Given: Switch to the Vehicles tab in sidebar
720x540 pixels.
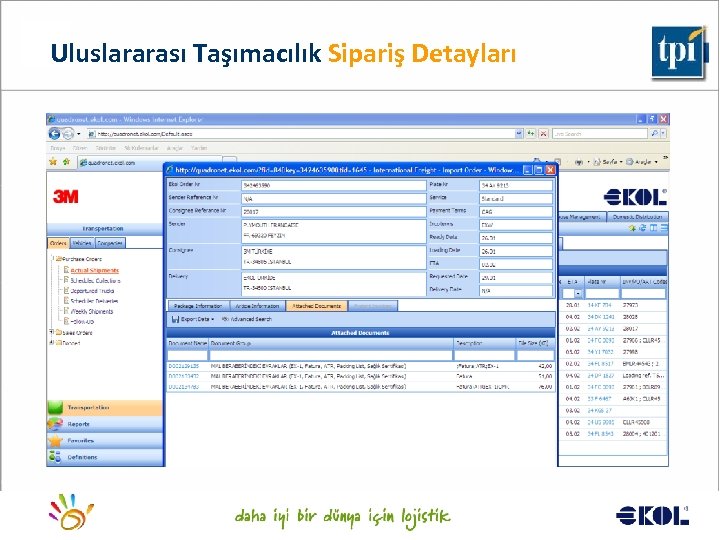Looking at the screenshot, I should (82, 243).
